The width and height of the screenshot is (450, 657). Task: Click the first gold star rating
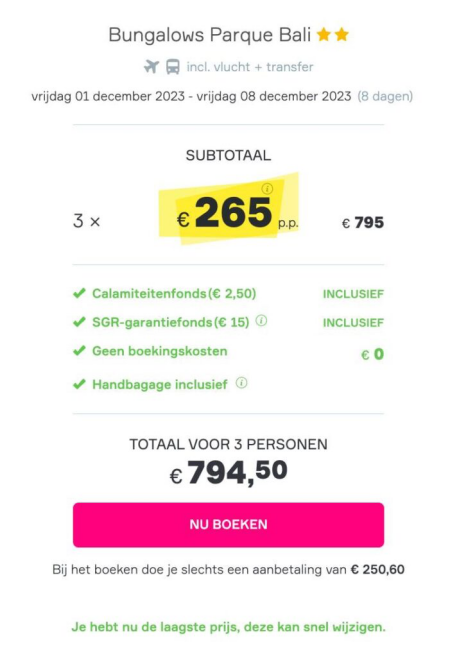[324, 34]
